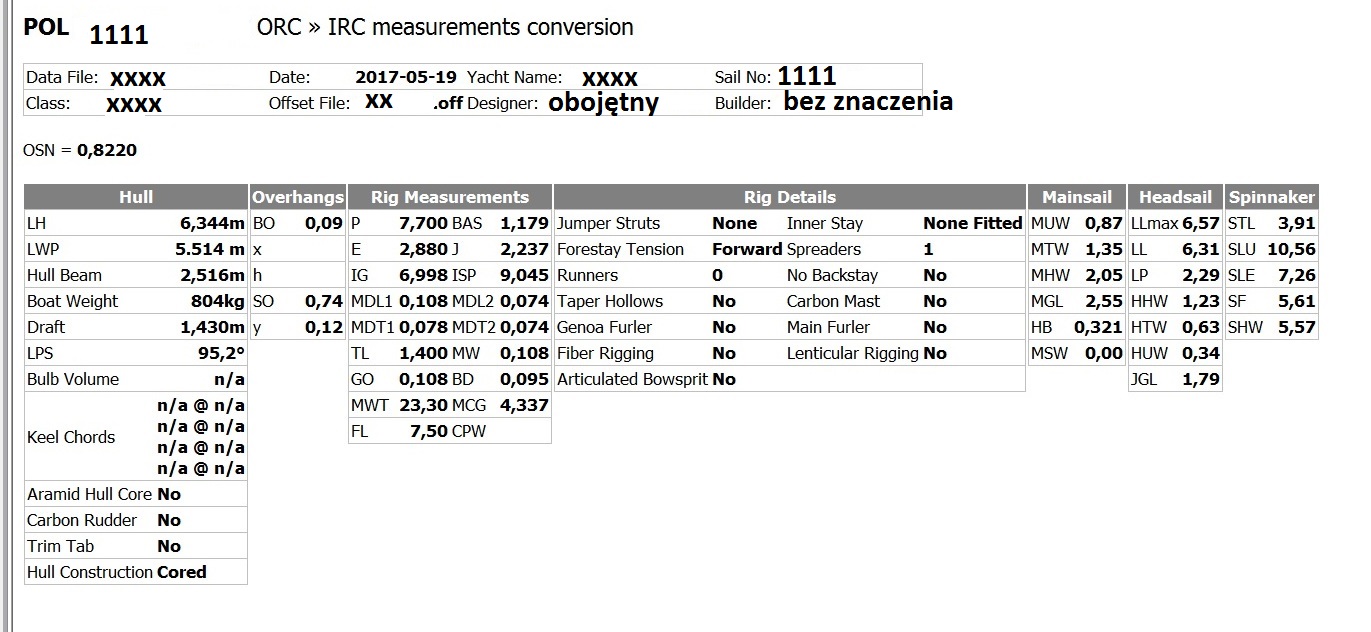Select the Rig Details header
Image resolution: width=1371 pixels, height=632 pixels.
pos(790,197)
